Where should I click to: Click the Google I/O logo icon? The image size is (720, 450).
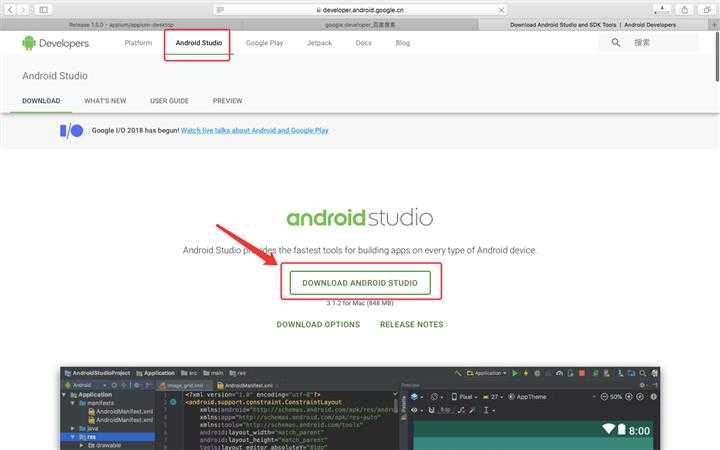pos(71,131)
